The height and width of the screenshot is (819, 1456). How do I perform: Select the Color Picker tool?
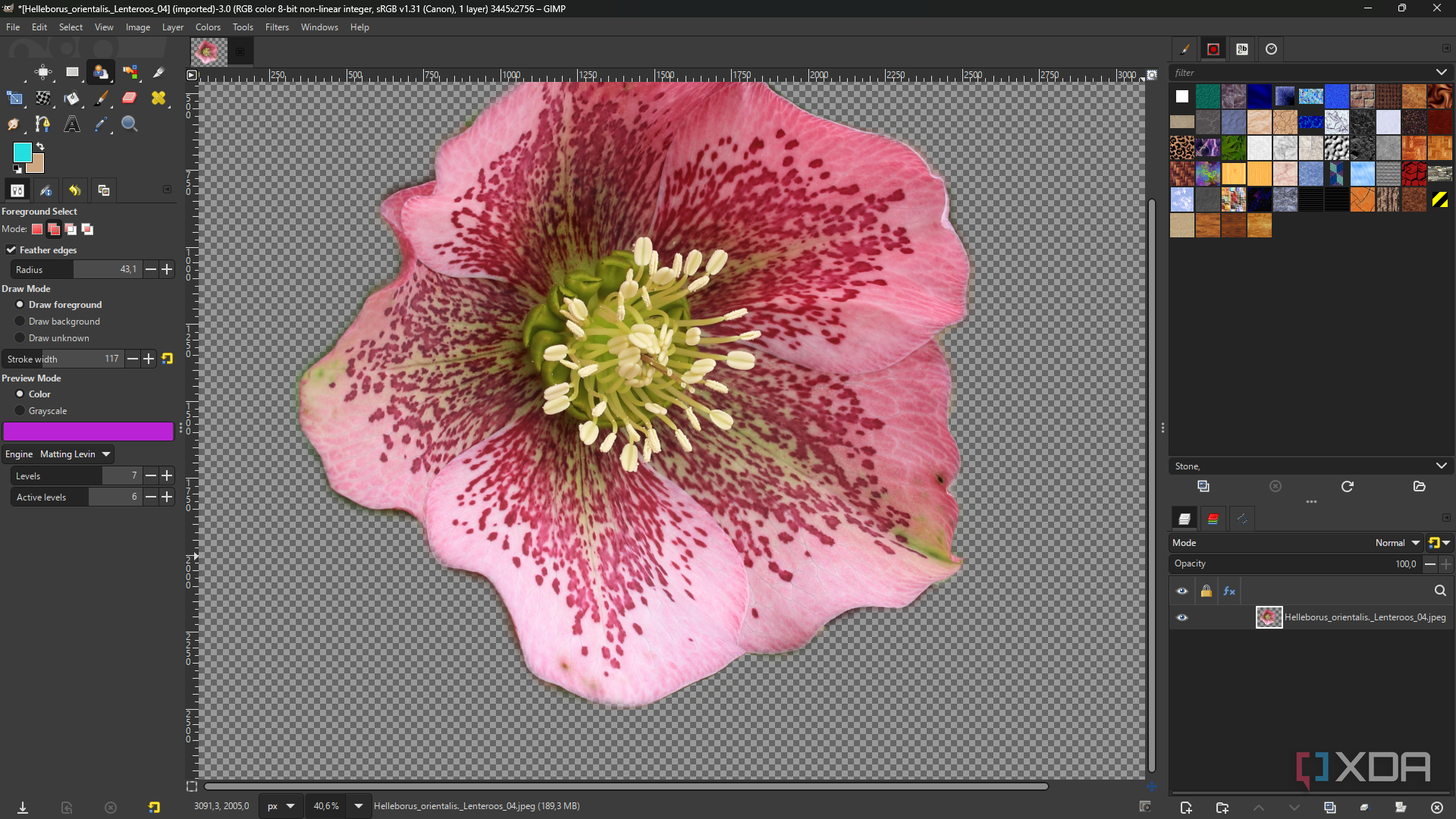(x=101, y=124)
